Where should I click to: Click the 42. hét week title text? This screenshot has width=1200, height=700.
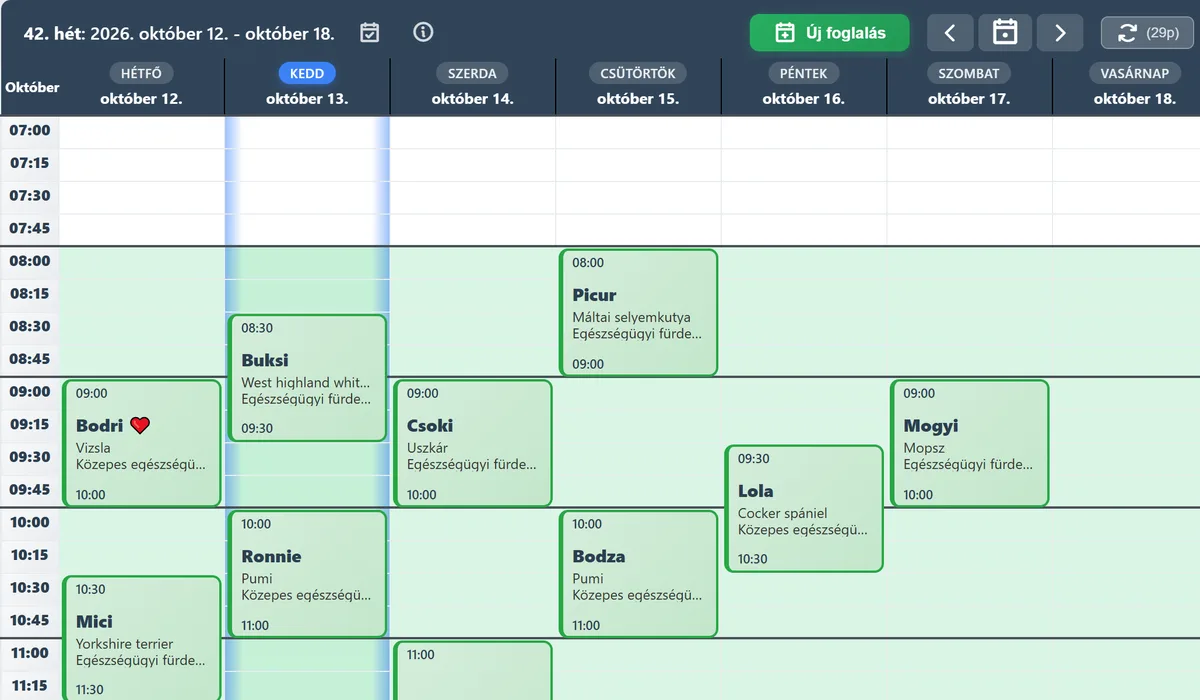(179, 33)
